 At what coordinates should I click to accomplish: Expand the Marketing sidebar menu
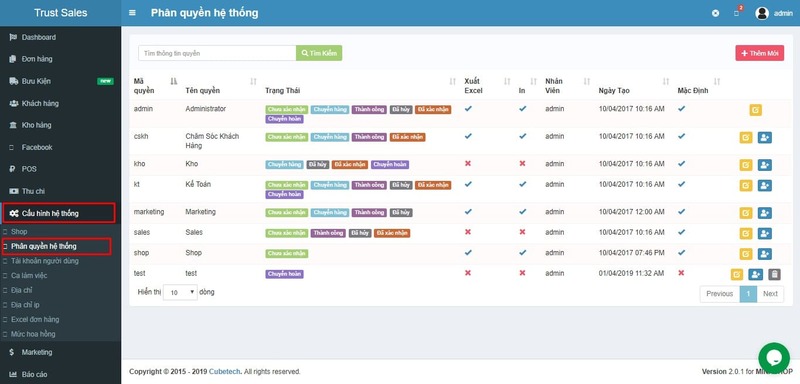(60, 352)
